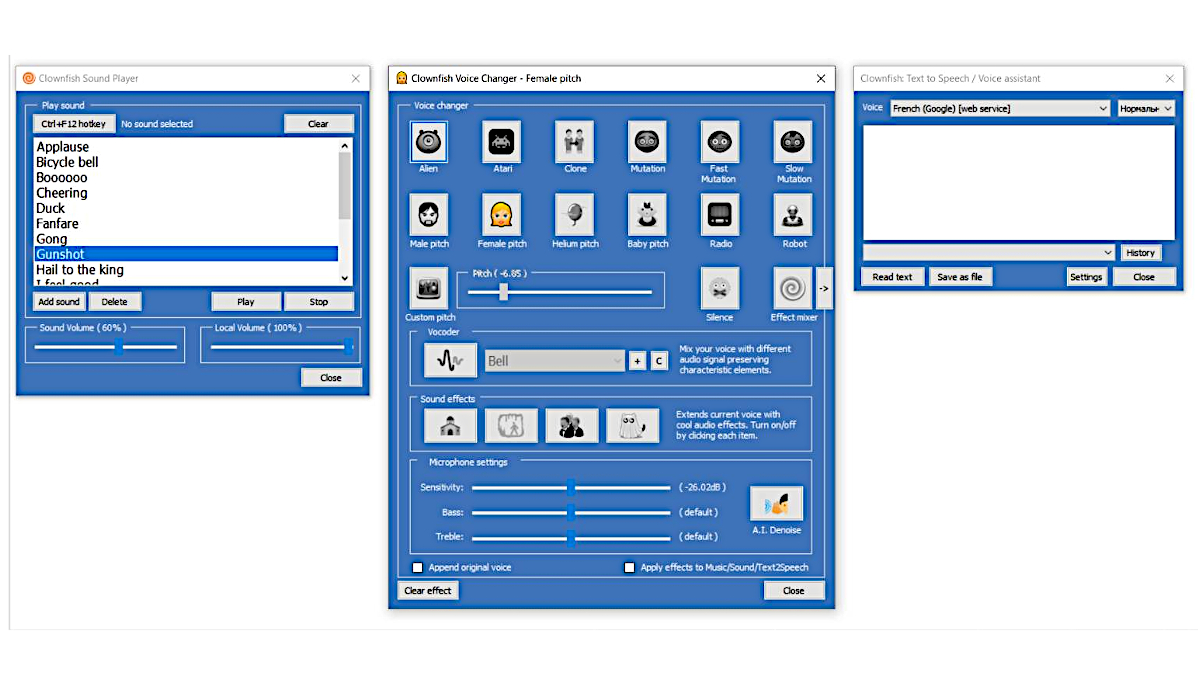Screen dimensions: 1200x675
Task: Select the Alien voice effect
Action: (x=429, y=142)
